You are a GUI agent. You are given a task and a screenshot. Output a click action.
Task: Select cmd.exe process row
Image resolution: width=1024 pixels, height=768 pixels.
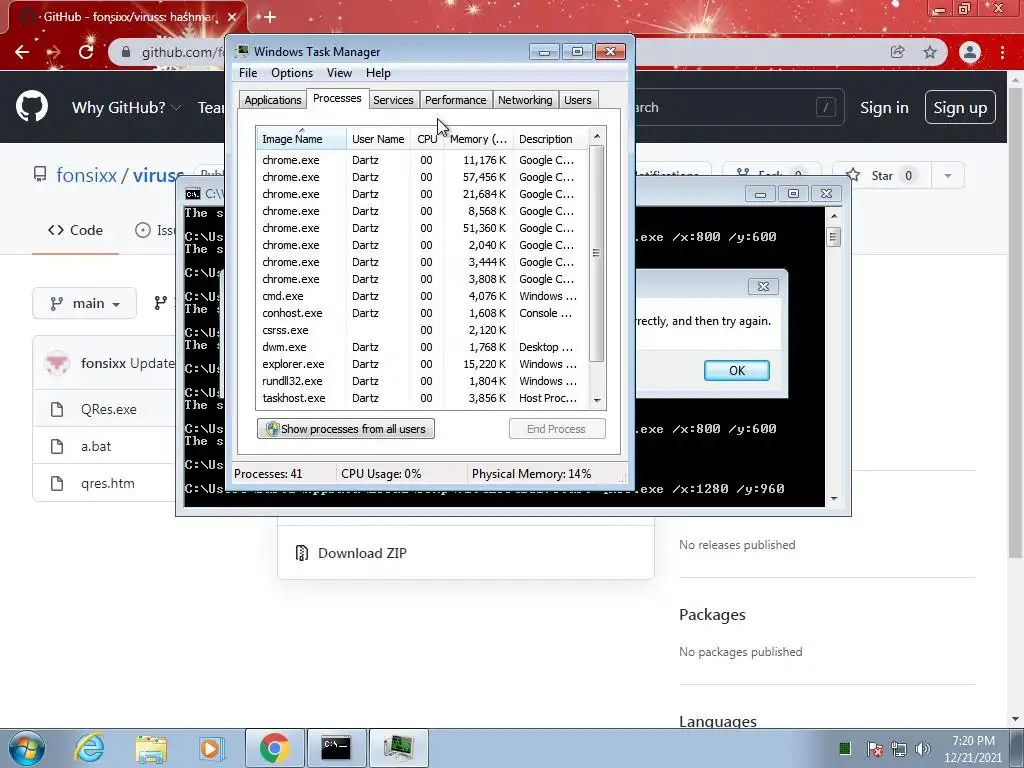423,296
